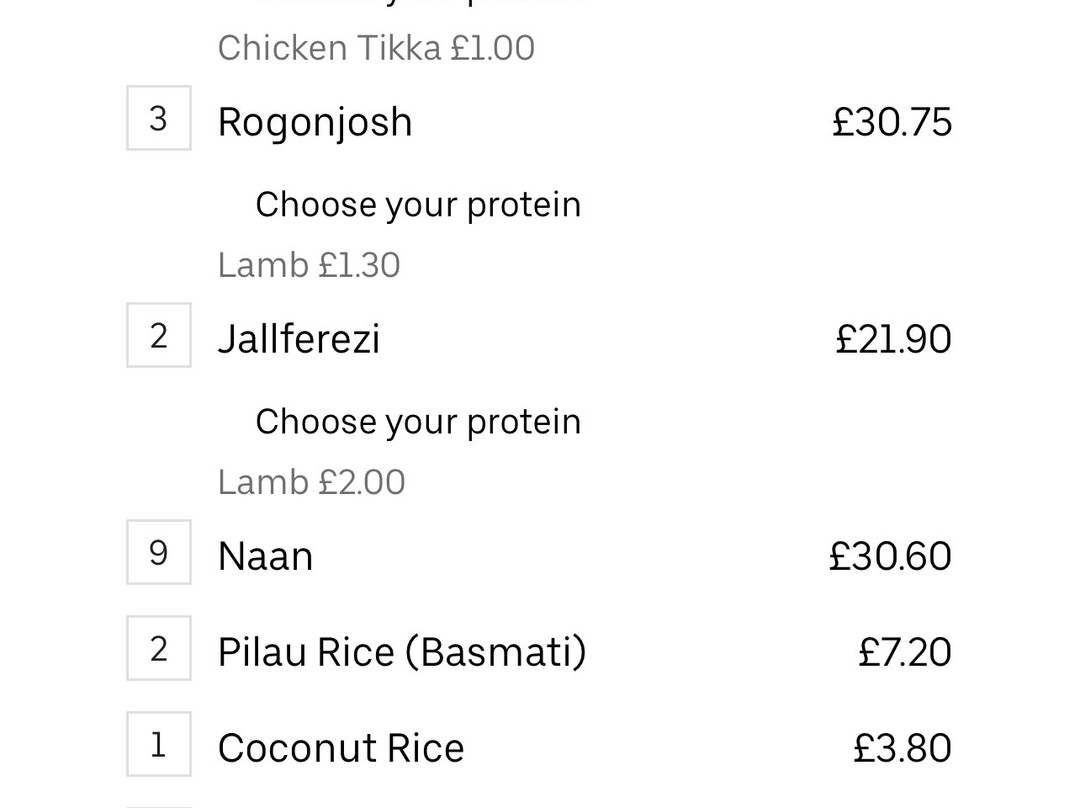This screenshot has height=808, width=1080.
Task: Open the Coconut Rice item
Action: coord(341,748)
